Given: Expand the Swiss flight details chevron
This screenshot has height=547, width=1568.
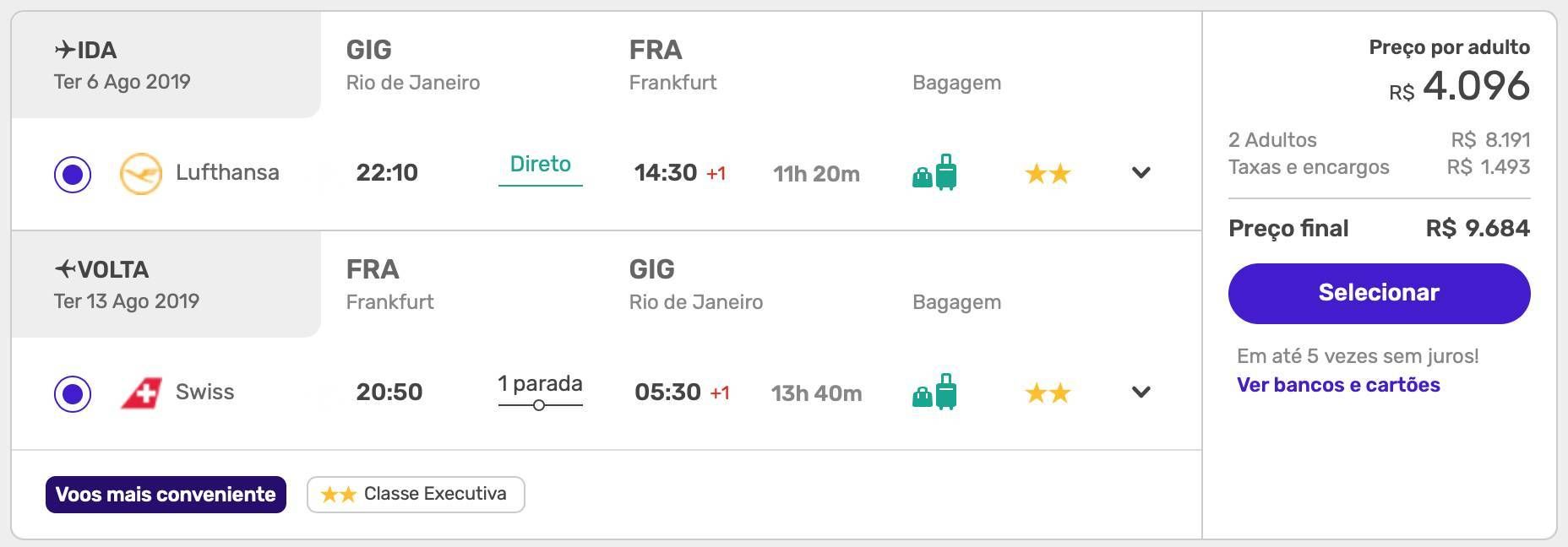Looking at the screenshot, I should coord(1141,393).
